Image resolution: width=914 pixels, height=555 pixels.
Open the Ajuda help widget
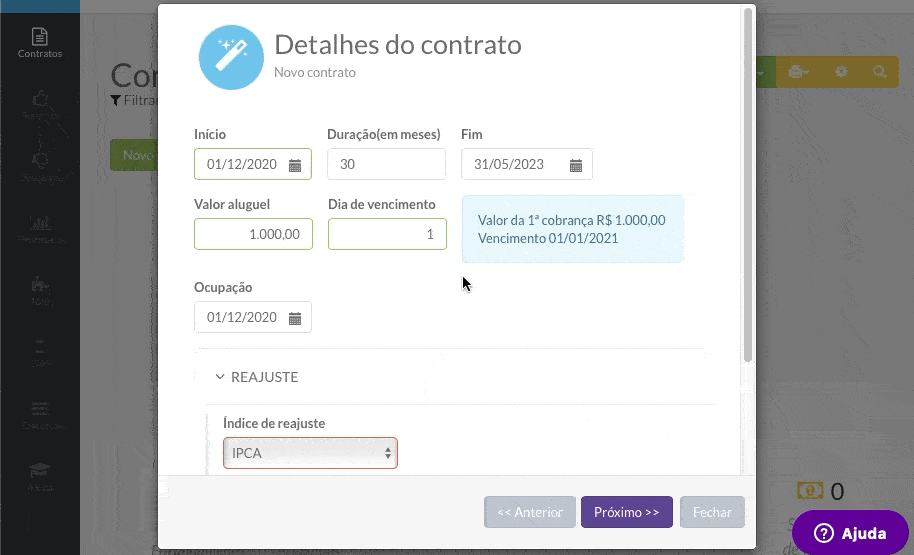(x=851, y=533)
